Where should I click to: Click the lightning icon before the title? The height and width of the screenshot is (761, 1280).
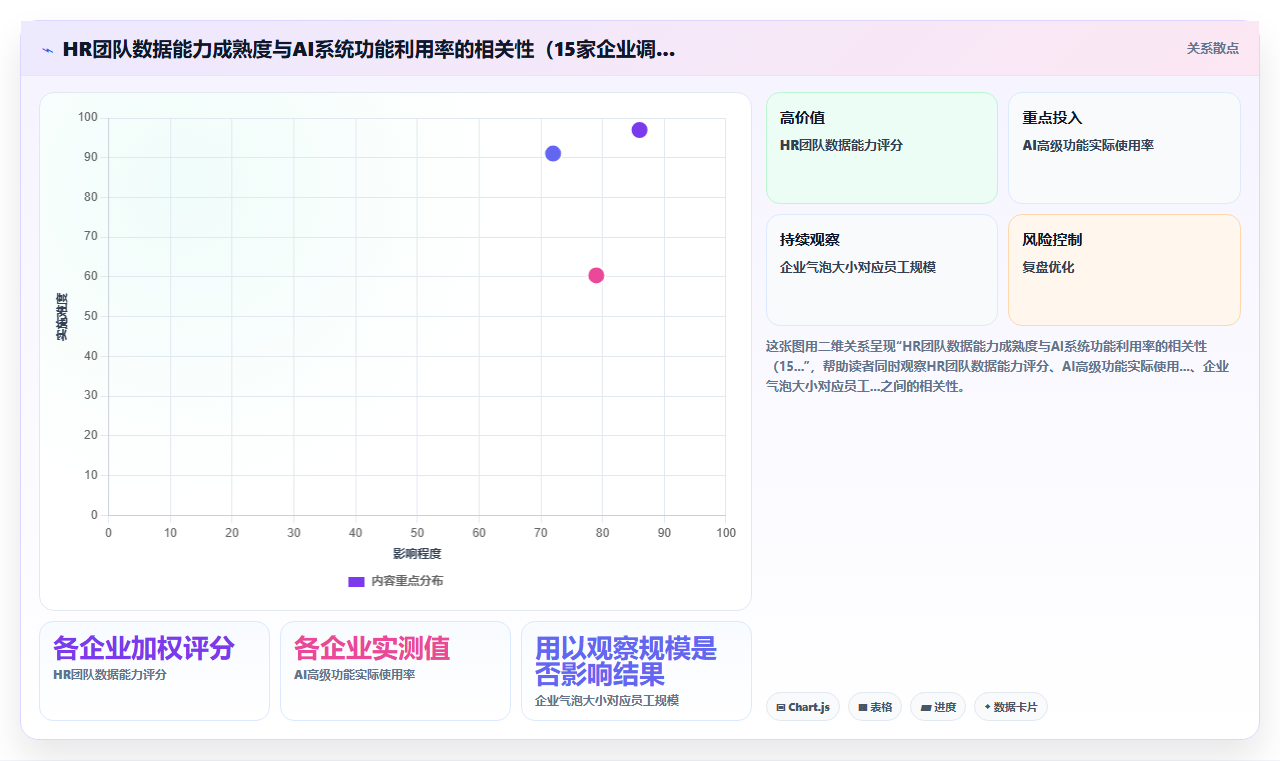pyautogui.click(x=47, y=49)
